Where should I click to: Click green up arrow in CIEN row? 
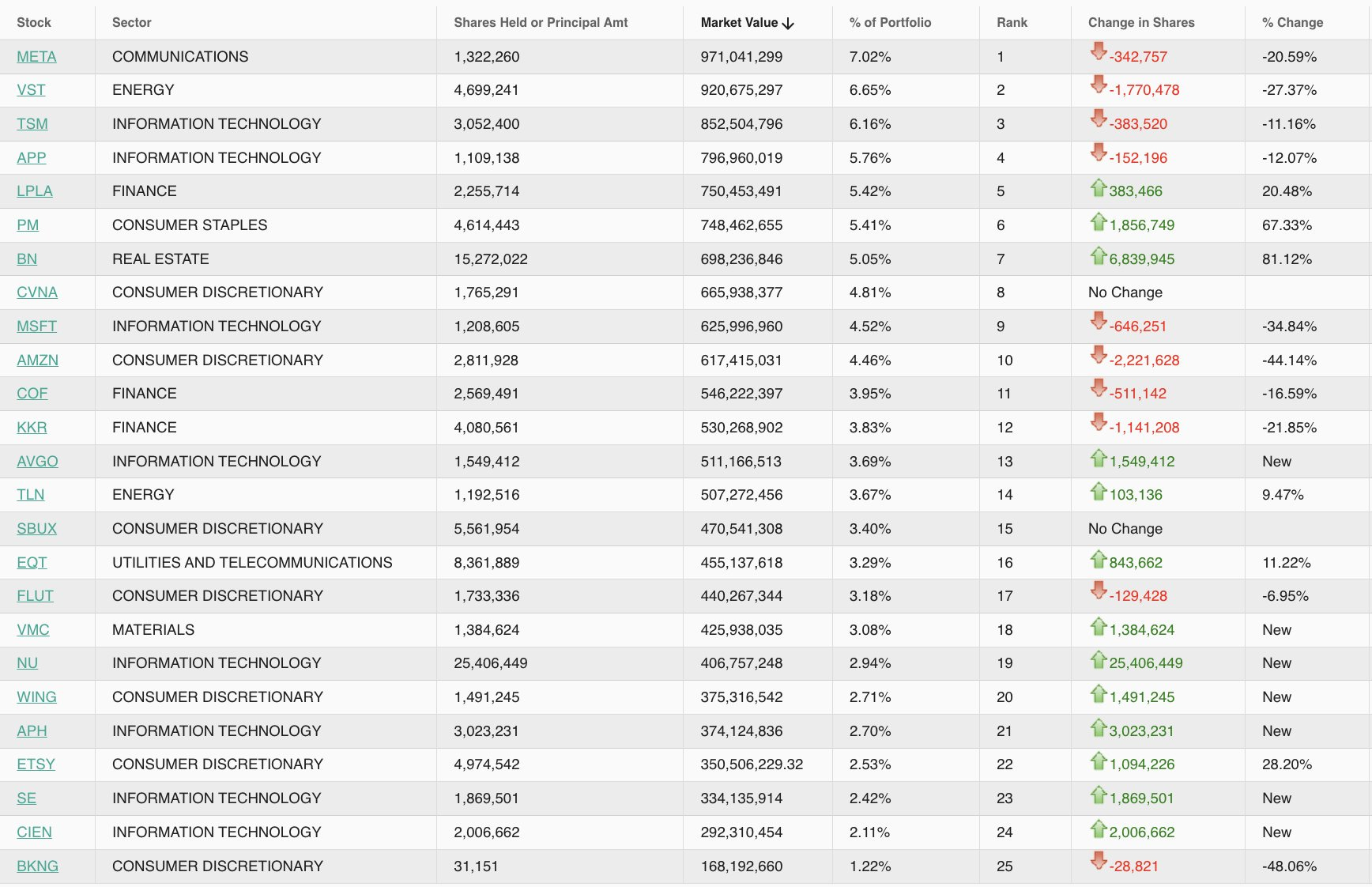[1099, 828]
